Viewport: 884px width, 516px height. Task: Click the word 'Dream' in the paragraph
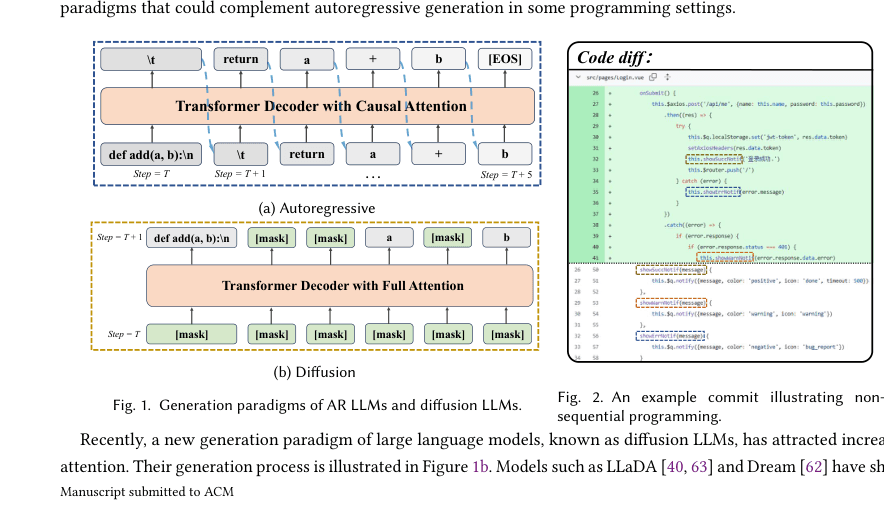pos(771,467)
